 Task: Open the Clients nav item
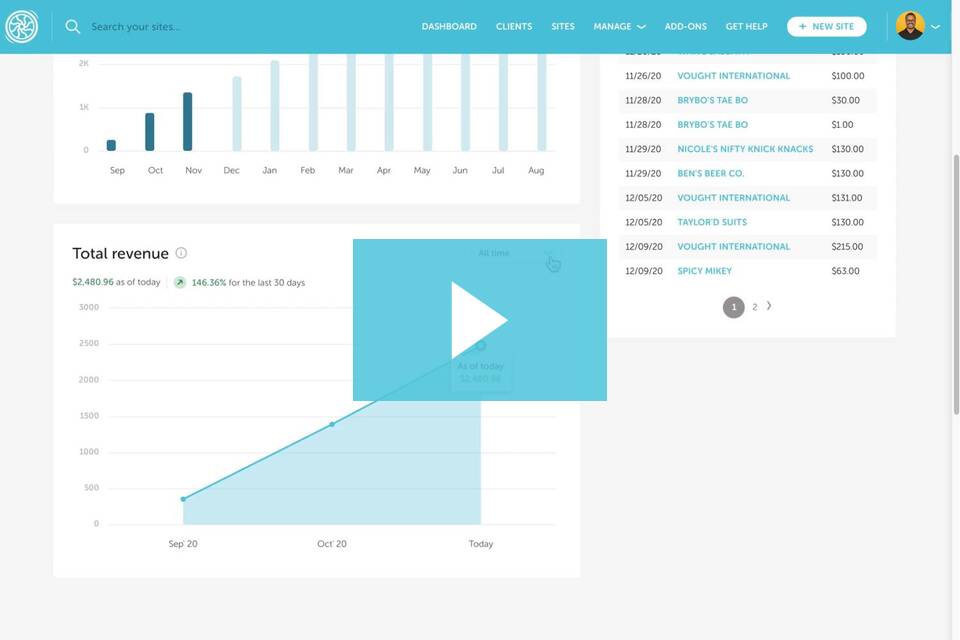514,26
